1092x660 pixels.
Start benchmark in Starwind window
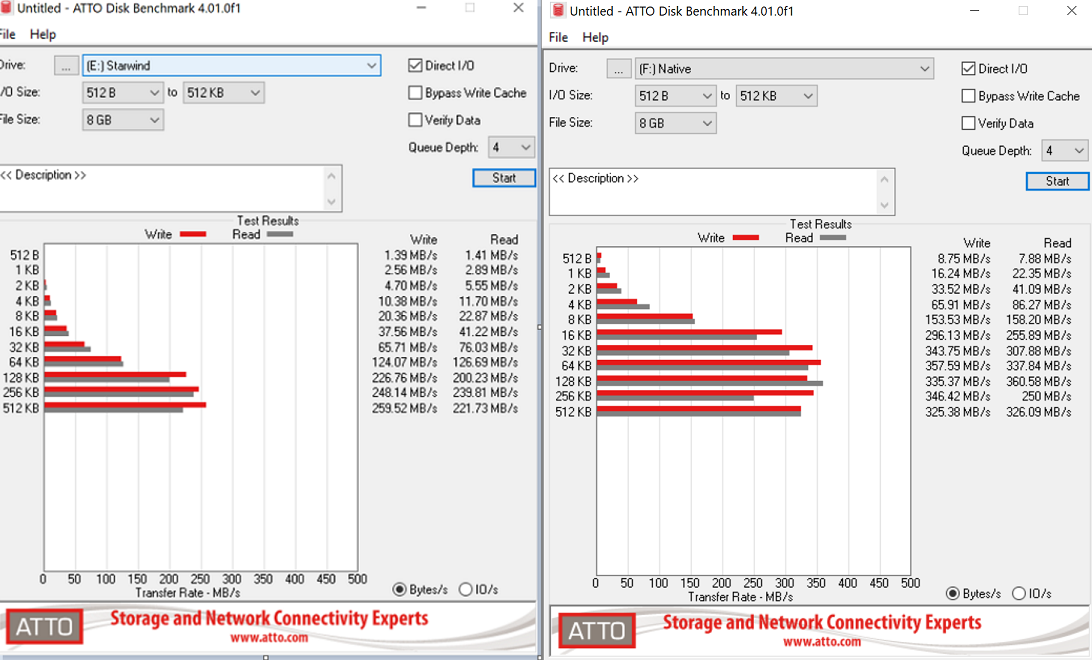pos(504,178)
